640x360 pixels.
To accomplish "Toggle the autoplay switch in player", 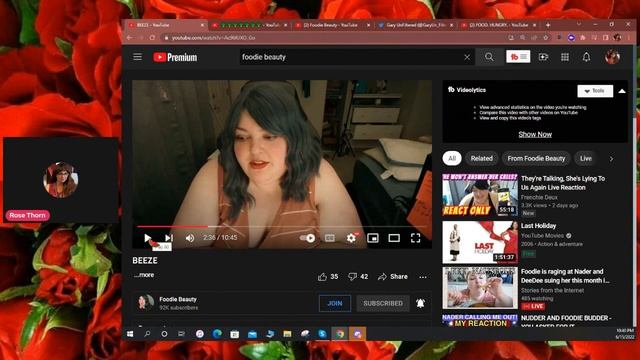I will coord(307,238).
